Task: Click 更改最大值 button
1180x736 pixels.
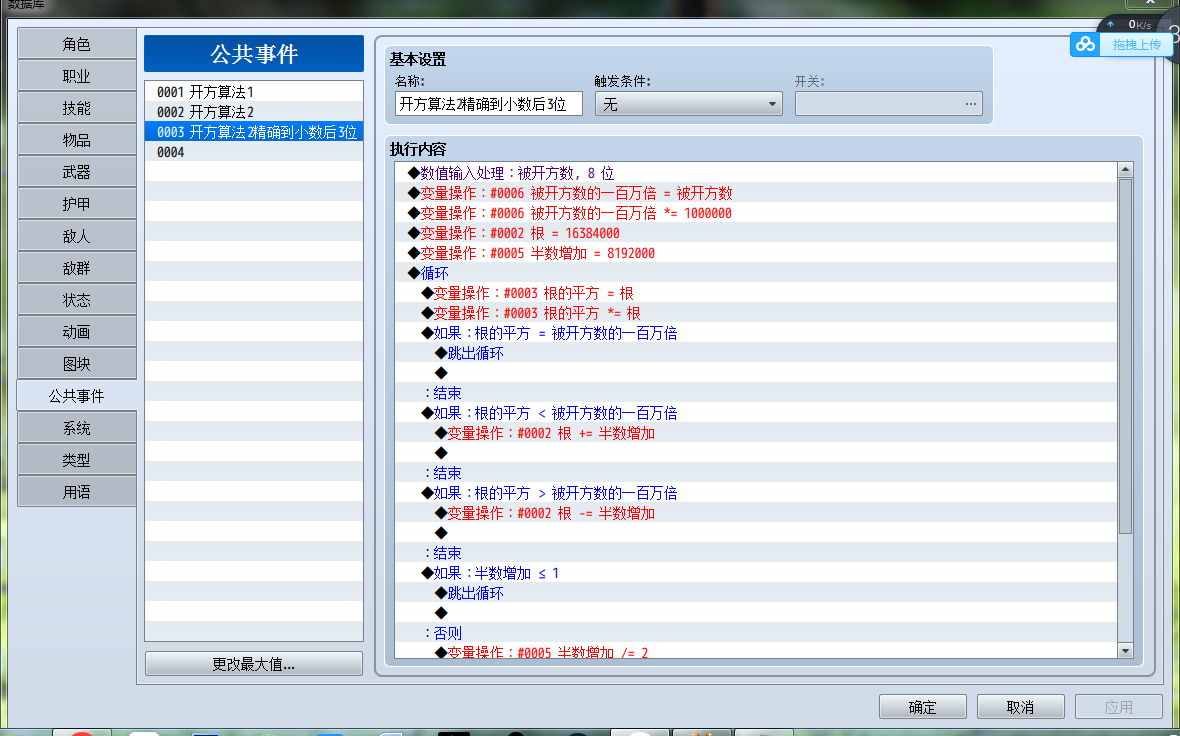Action: [x=254, y=664]
